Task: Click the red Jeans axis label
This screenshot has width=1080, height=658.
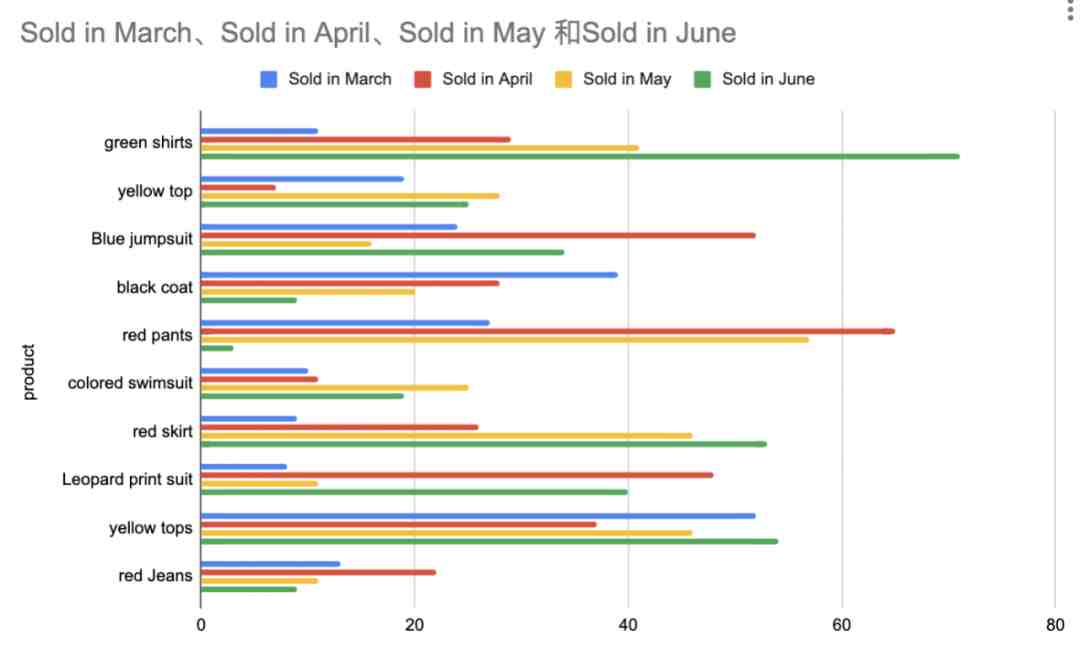Action: pos(155,575)
